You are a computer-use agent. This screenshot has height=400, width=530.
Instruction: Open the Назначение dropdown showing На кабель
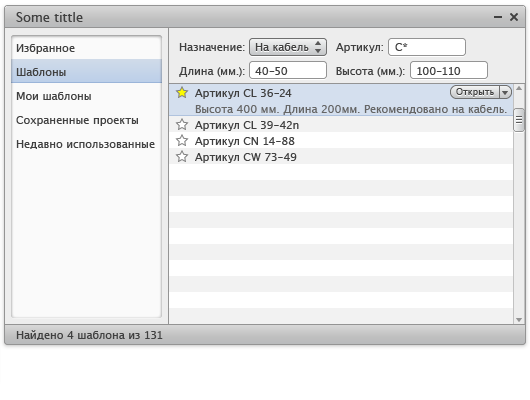(x=288, y=47)
